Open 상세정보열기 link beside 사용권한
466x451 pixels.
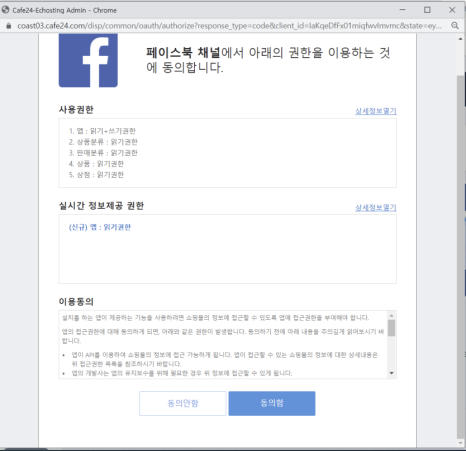376,111
